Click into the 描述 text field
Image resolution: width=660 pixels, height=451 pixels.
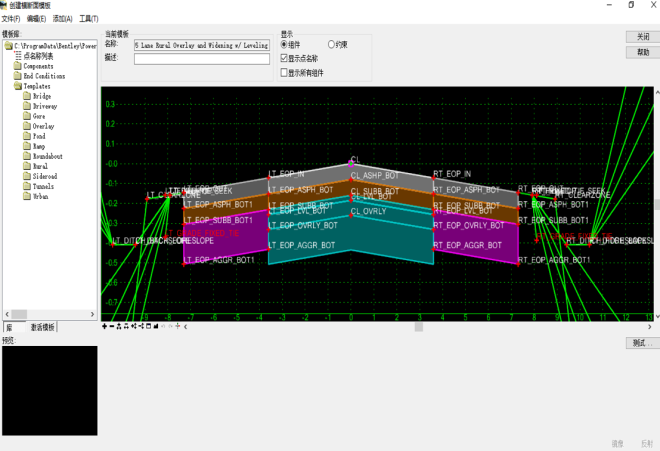pyautogui.click(x=202, y=59)
